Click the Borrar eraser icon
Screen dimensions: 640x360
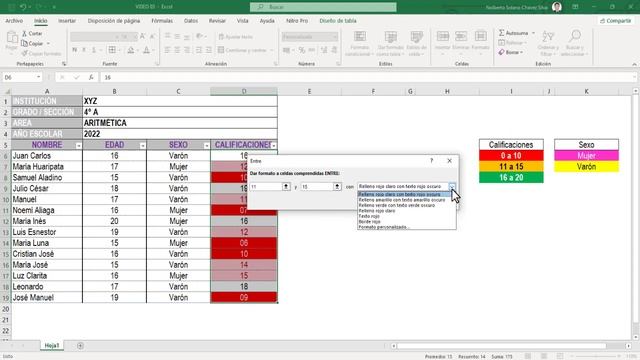(x=502, y=52)
